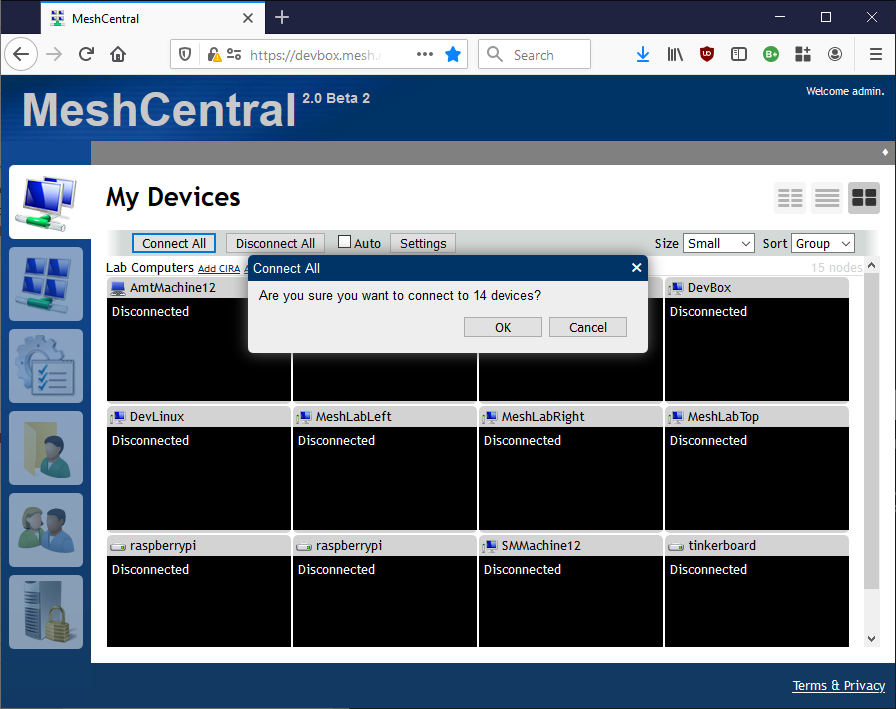Open the Size dropdown showing Small
896x709 pixels.
click(718, 243)
